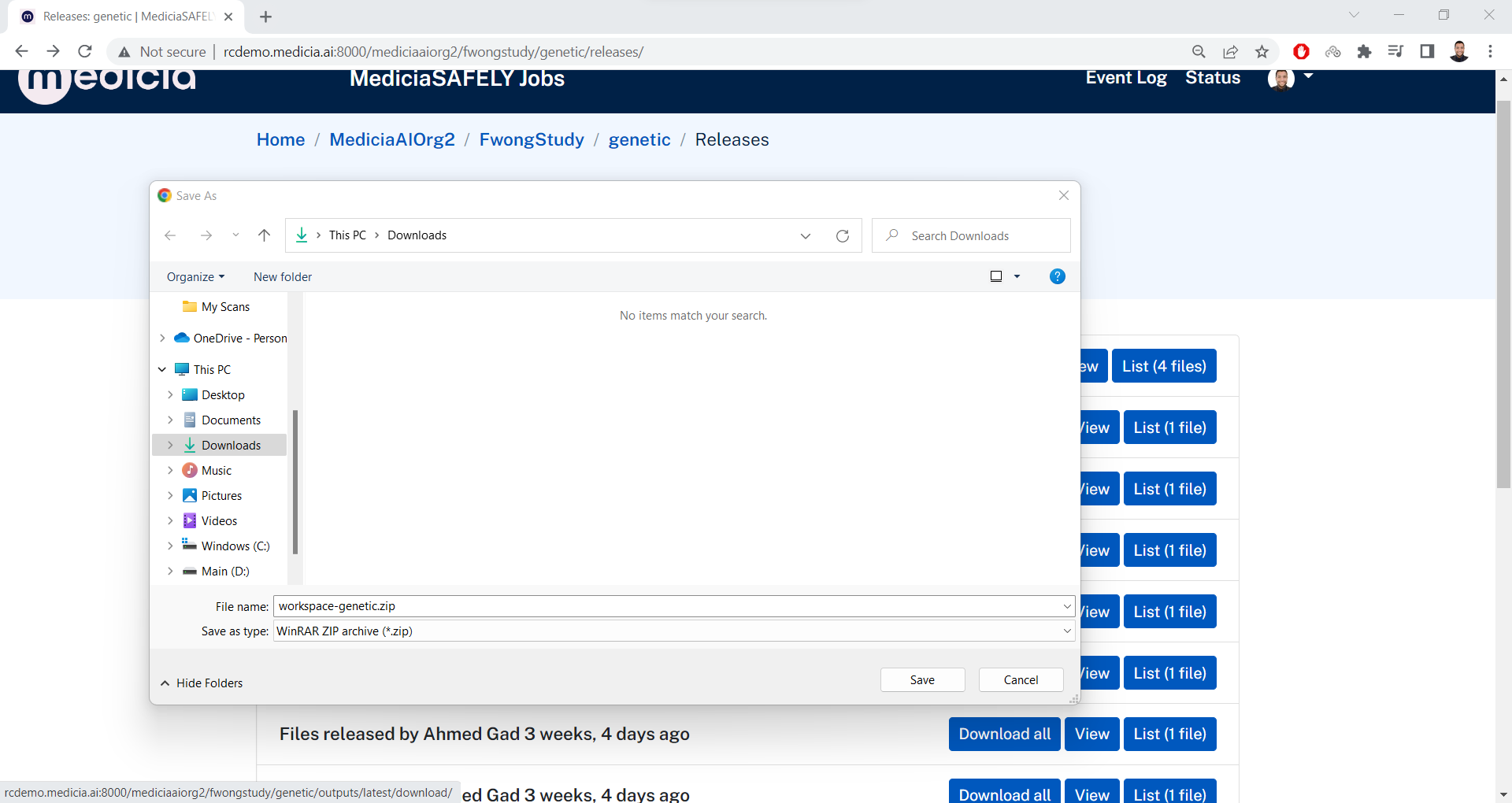This screenshot has width=1512, height=803.
Task: Click the address bar URL
Action: 433,52
